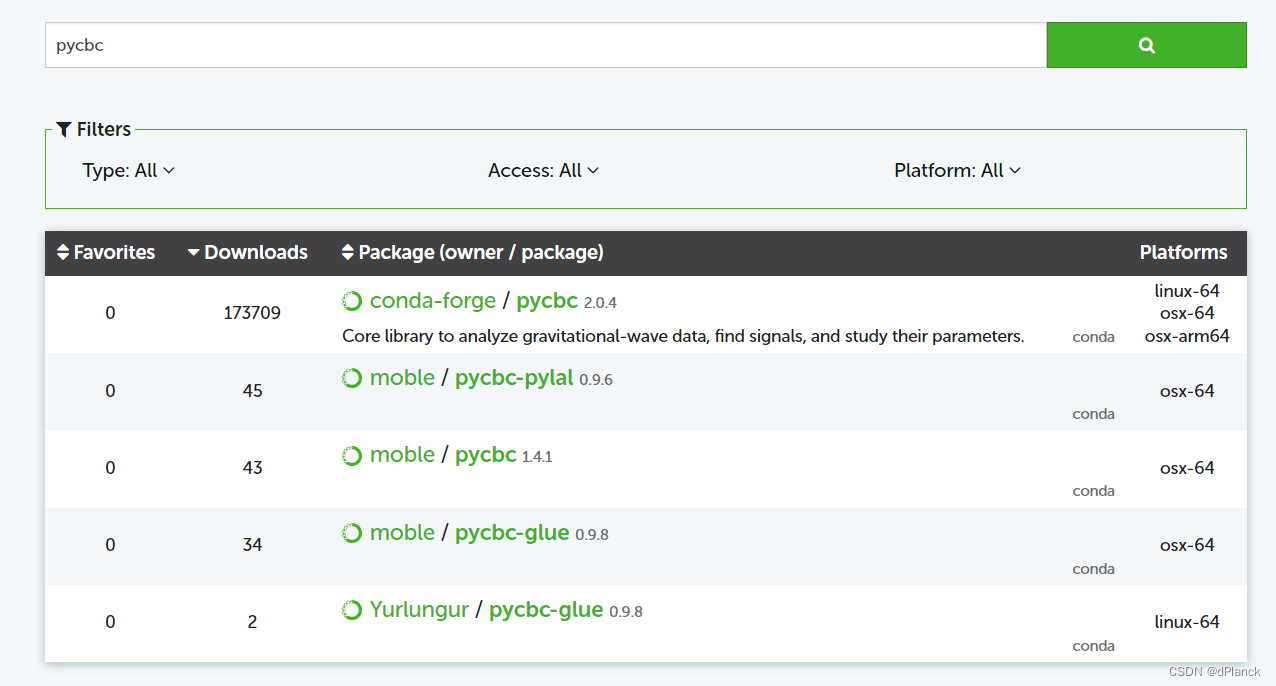
Task: Expand the Access: All filter
Action: click(544, 171)
